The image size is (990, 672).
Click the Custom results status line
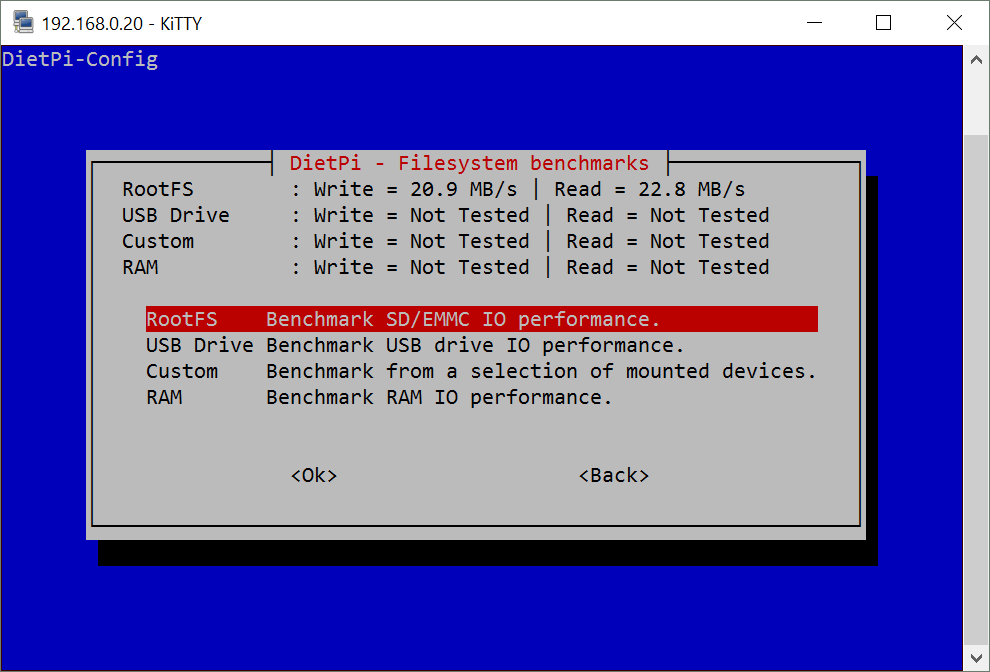[446, 241]
